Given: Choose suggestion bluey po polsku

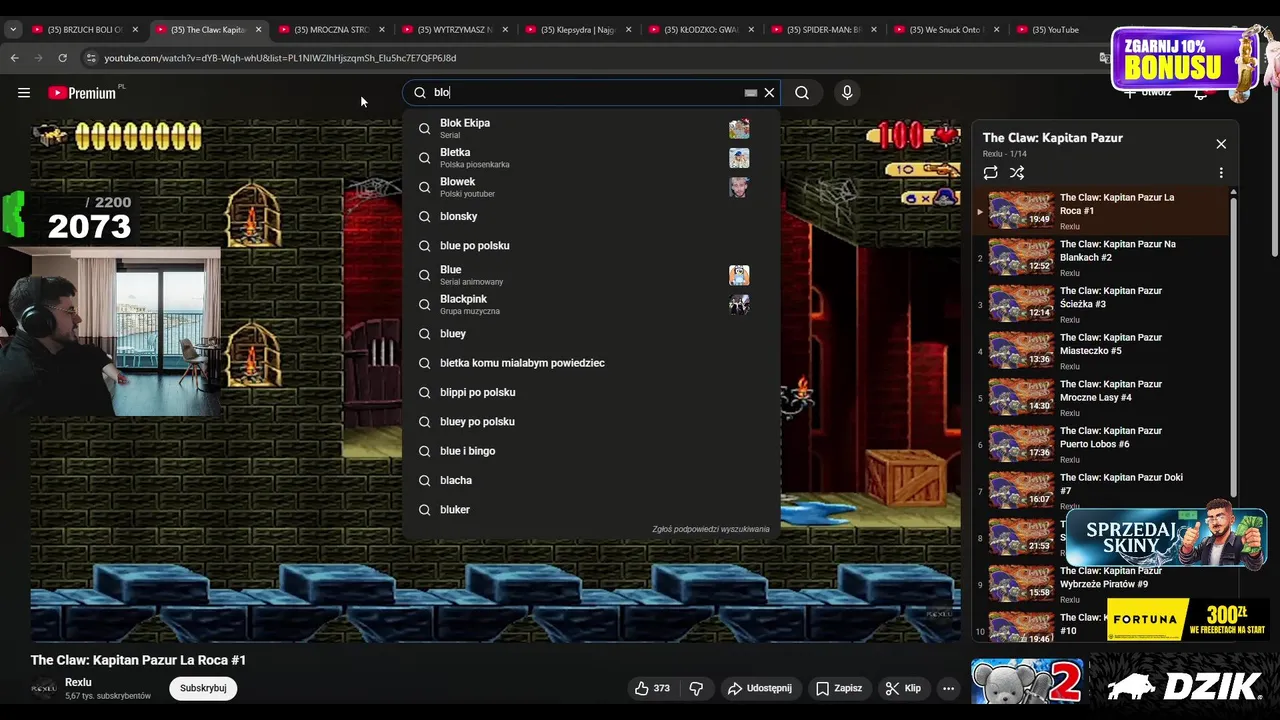Looking at the screenshot, I should (591, 422).
